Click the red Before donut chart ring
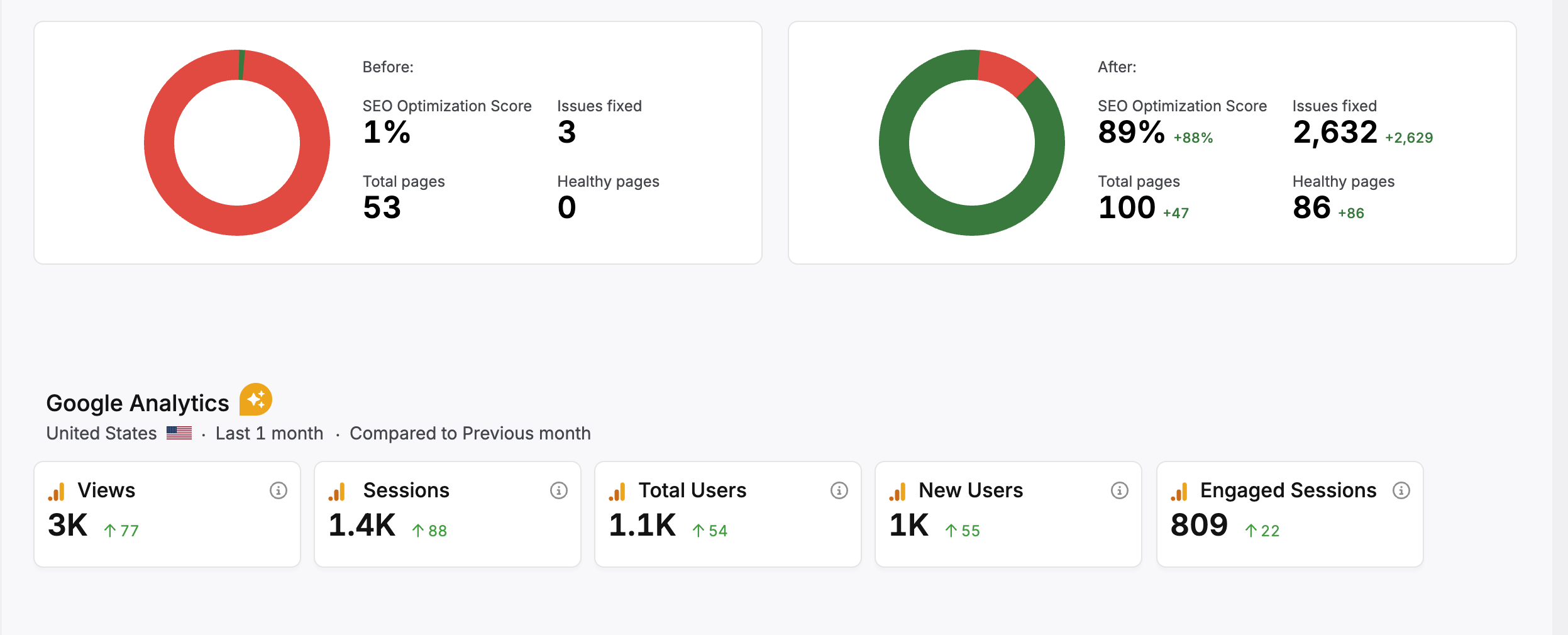 pyautogui.click(x=159, y=143)
